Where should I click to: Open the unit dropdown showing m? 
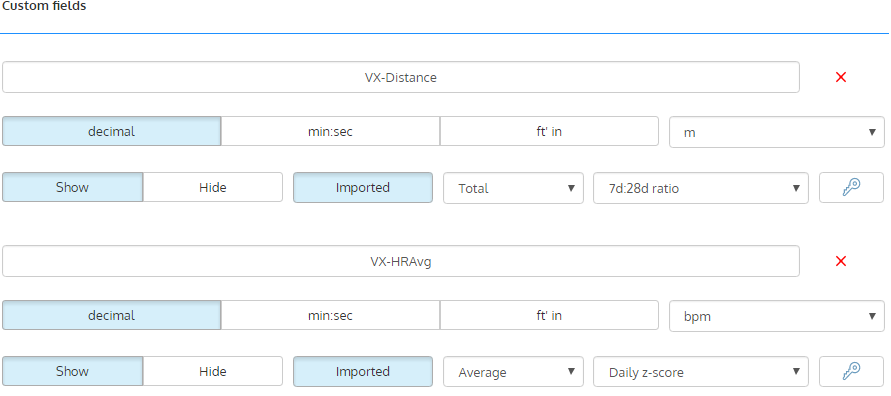tap(777, 132)
